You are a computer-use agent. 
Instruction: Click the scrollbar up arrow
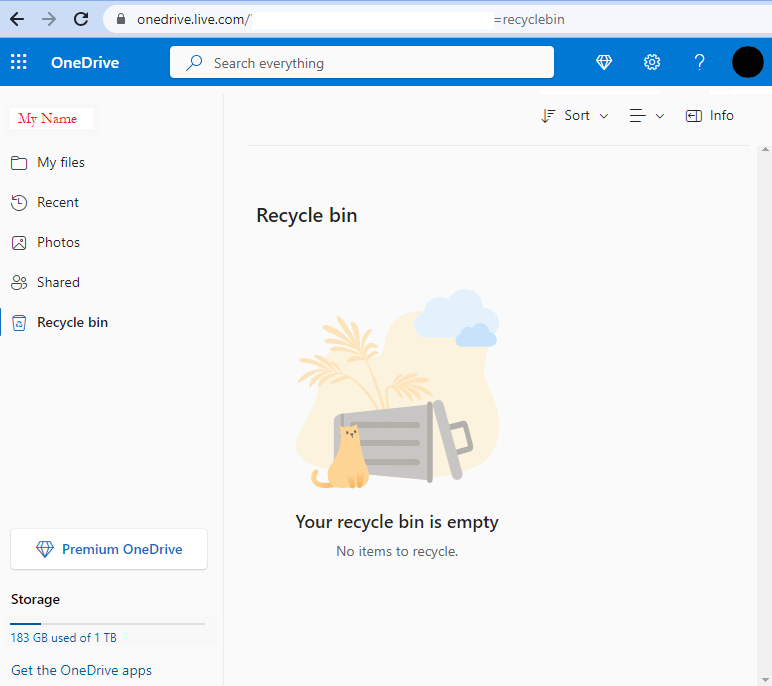765,149
